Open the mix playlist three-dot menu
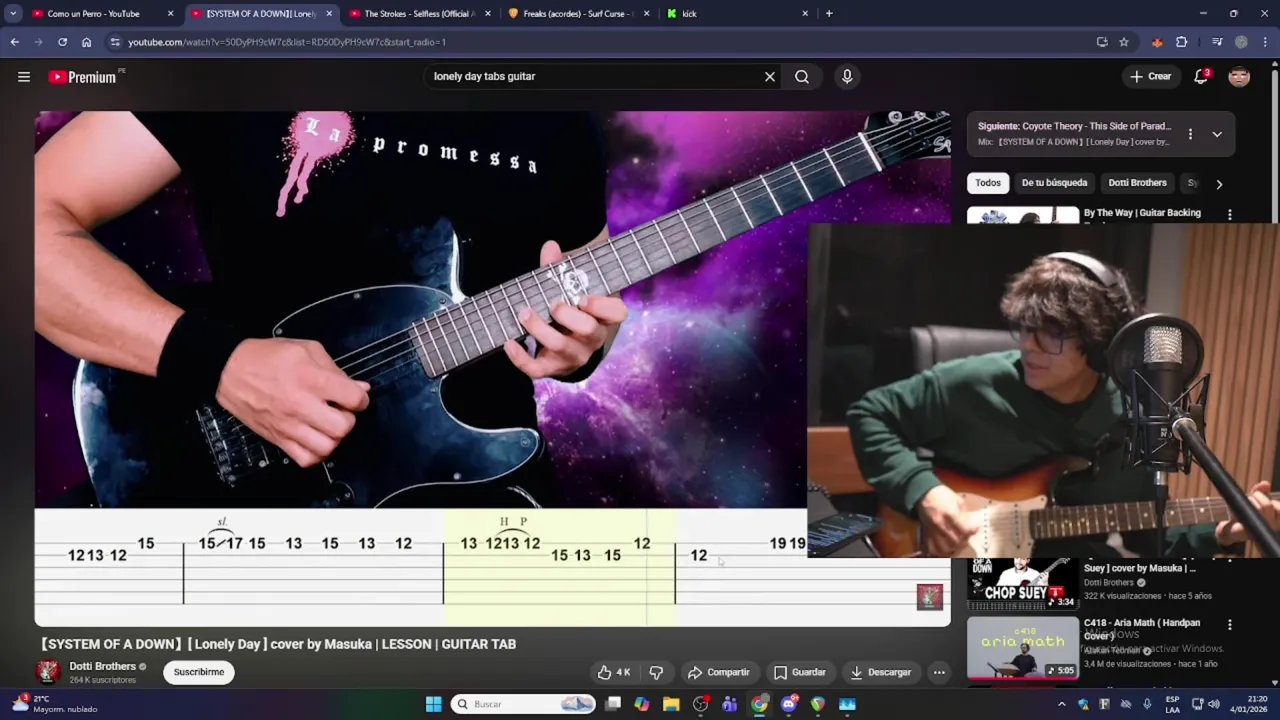The width and height of the screenshot is (1280, 720). pos(1190,134)
